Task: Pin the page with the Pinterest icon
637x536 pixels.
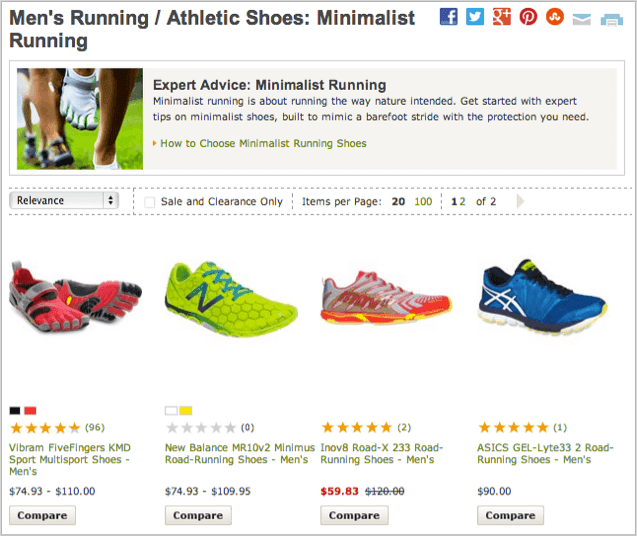Action: [x=528, y=17]
